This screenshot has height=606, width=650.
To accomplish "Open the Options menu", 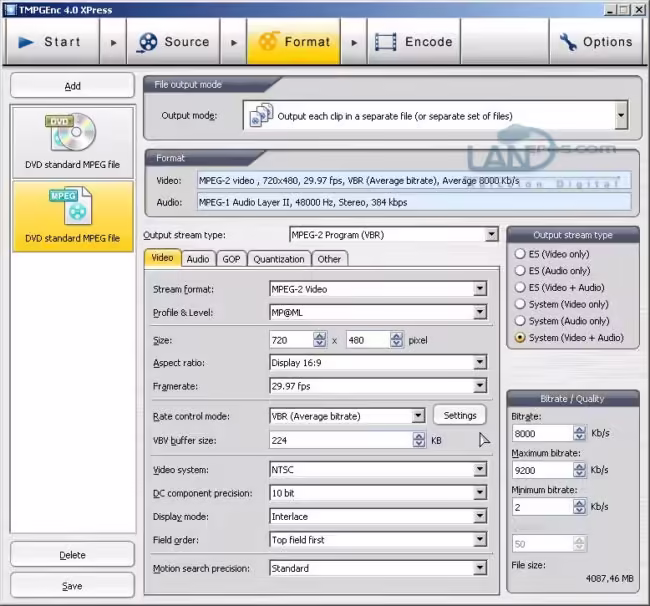I will pyautogui.click(x=596, y=42).
